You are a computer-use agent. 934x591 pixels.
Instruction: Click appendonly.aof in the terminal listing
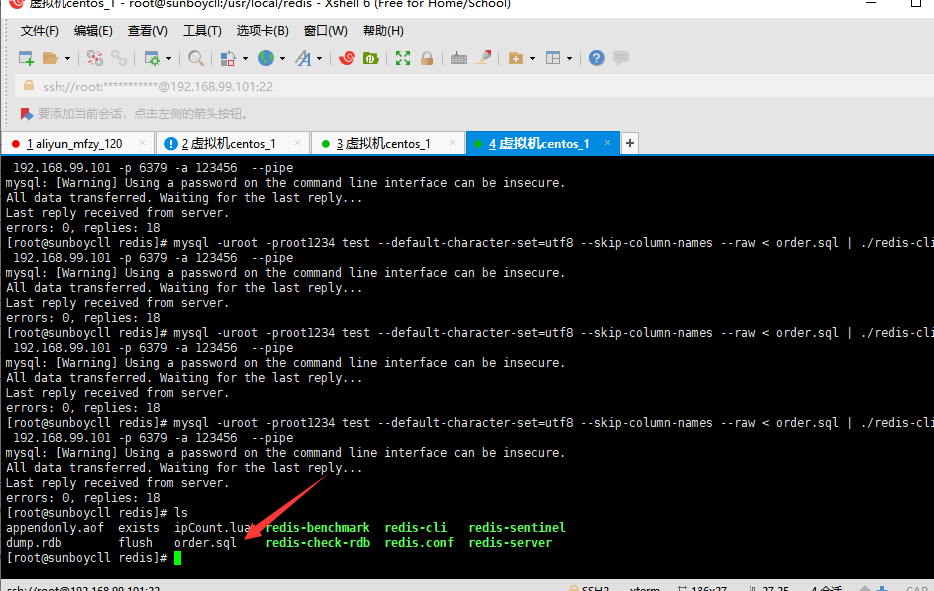[55, 528]
